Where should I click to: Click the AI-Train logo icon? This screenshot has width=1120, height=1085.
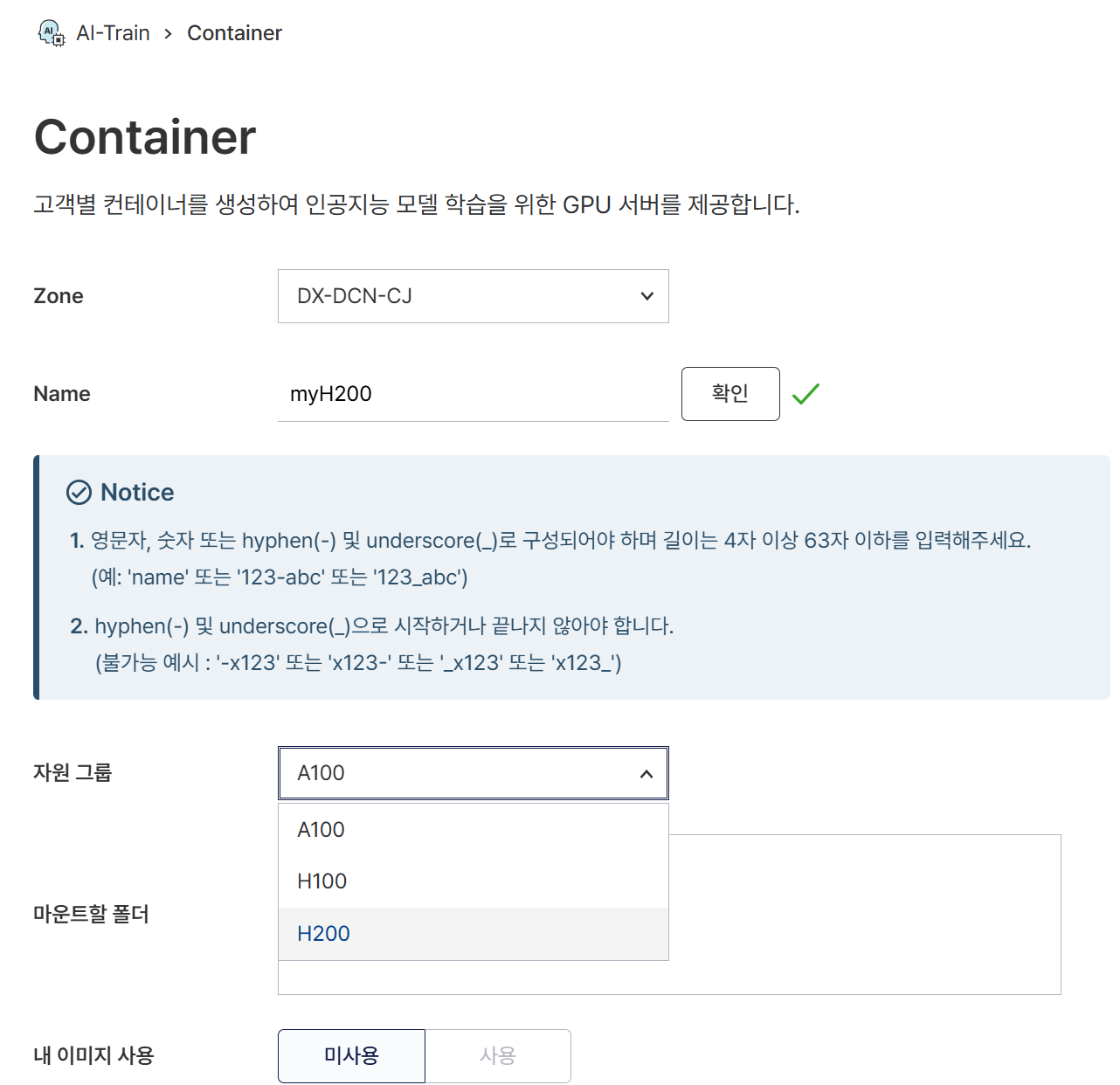(50, 32)
